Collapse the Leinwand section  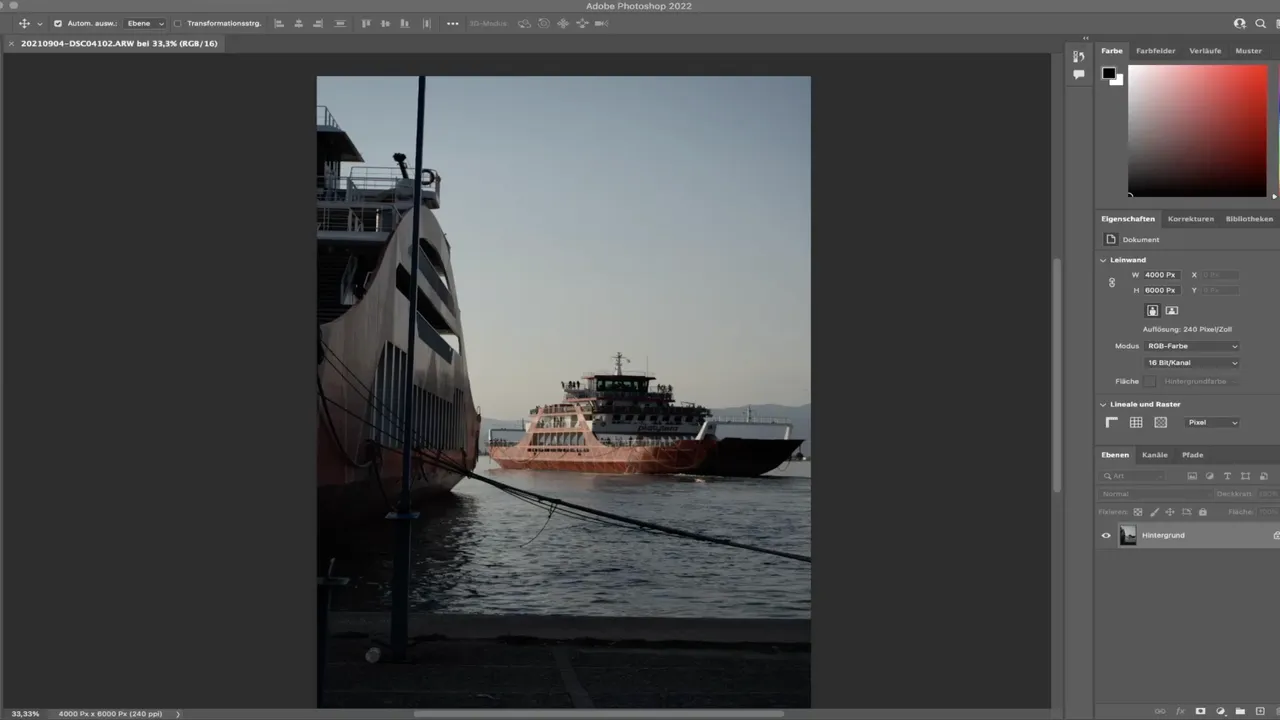1103,260
